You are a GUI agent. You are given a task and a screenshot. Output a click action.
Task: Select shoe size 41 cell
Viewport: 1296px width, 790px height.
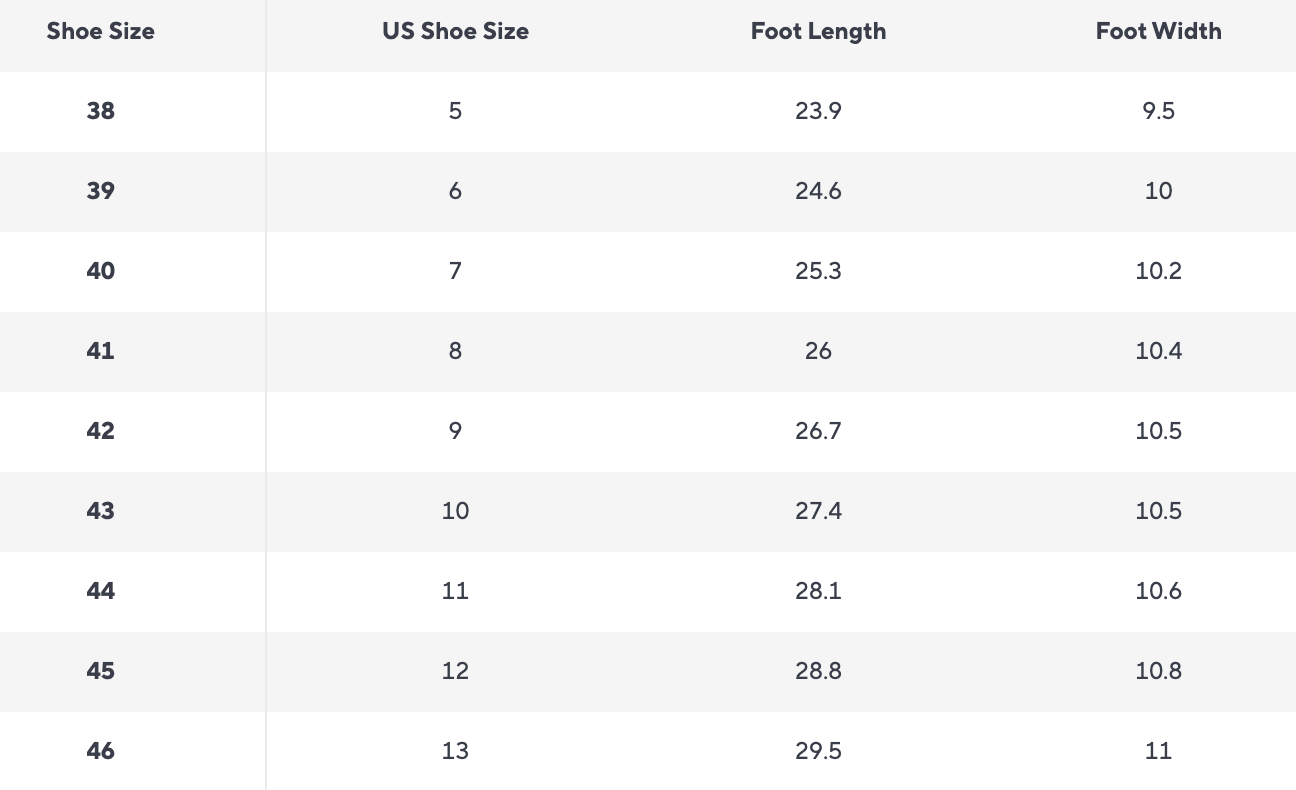coord(101,351)
